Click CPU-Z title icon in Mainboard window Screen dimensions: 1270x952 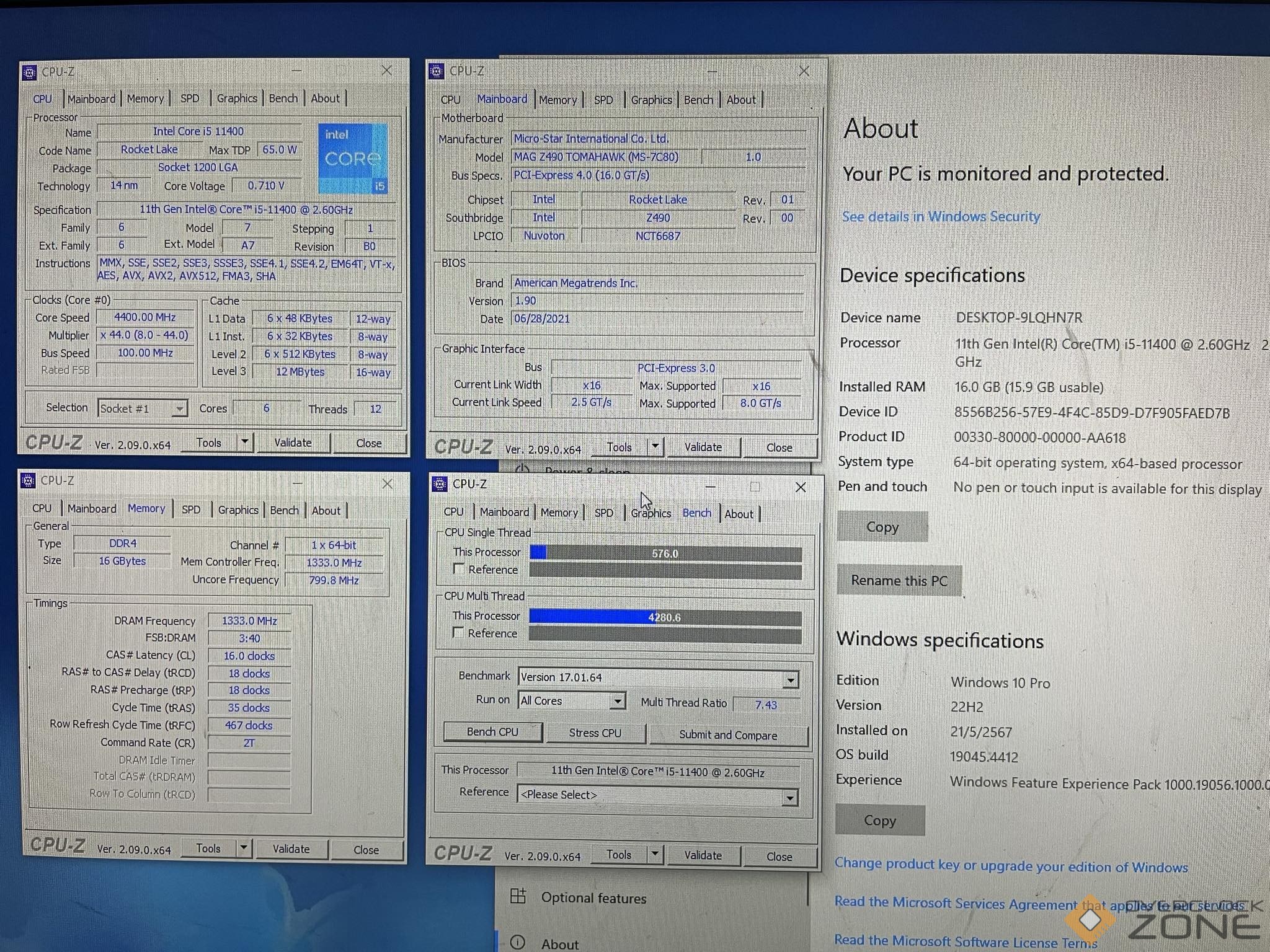437,71
